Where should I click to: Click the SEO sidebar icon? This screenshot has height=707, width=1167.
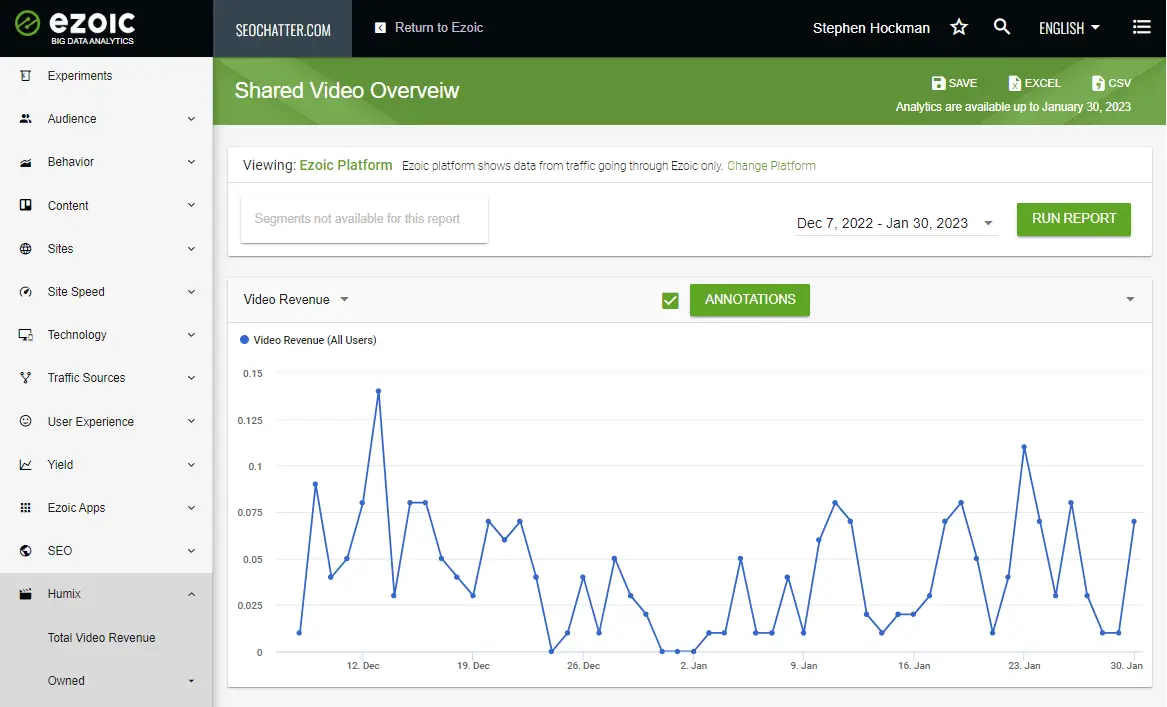pyautogui.click(x=25, y=551)
